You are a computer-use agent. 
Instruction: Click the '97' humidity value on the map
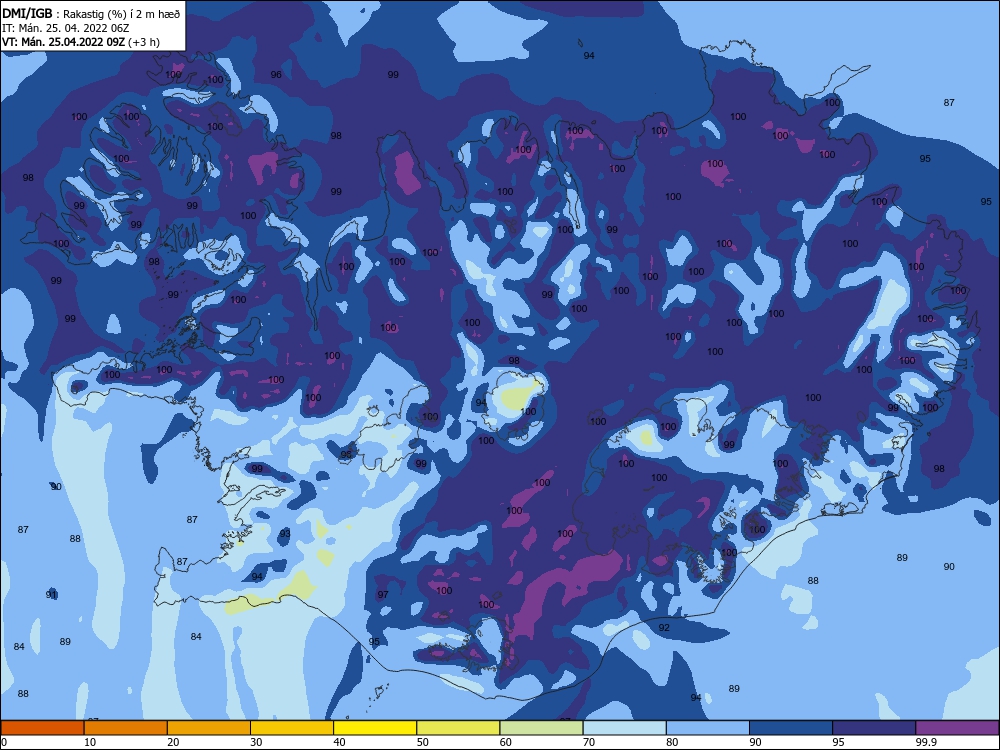click(383, 594)
